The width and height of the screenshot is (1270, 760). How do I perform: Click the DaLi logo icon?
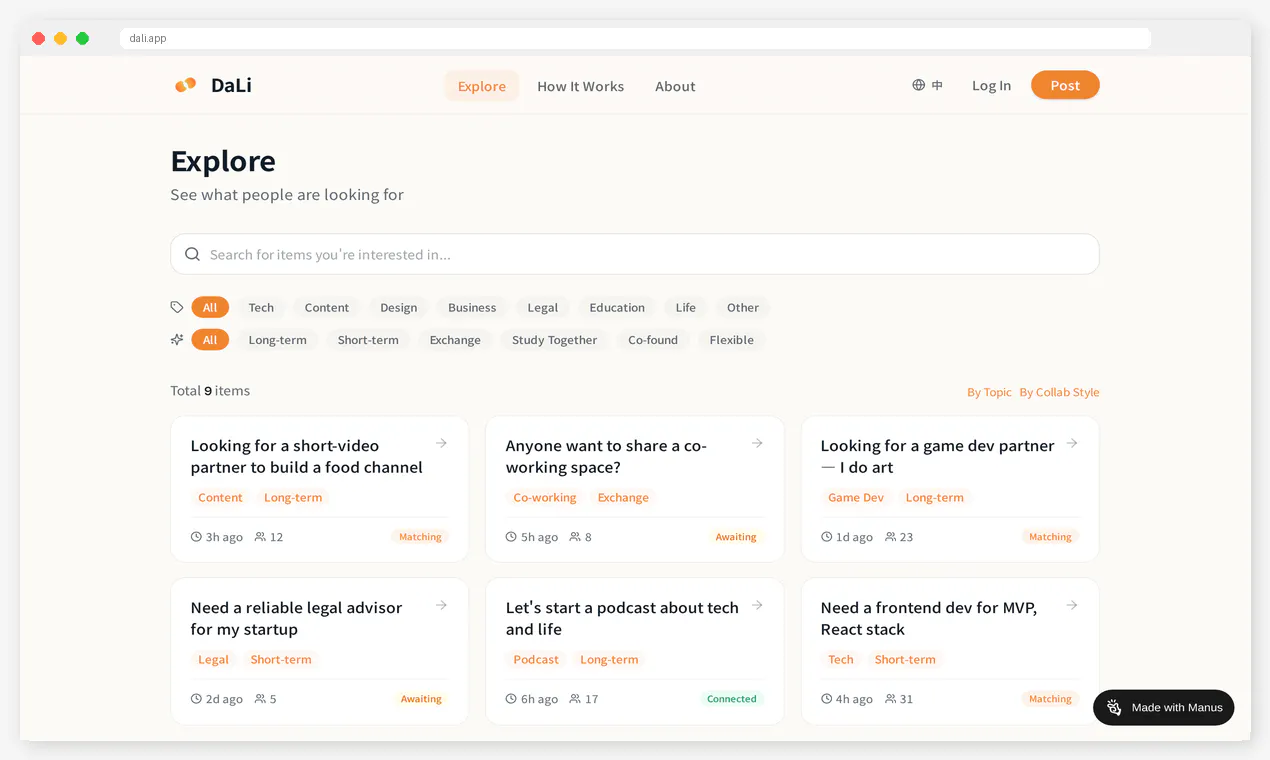[x=185, y=85]
